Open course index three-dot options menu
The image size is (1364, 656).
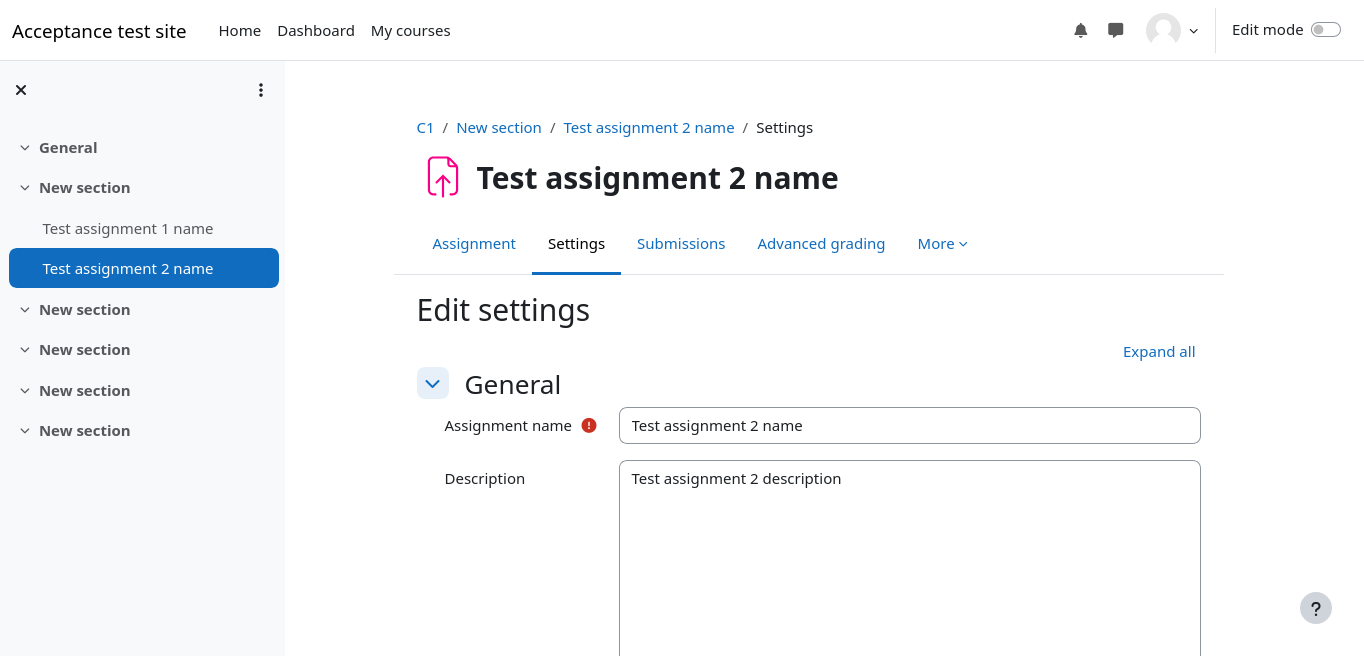pyautogui.click(x=261, y=90)
